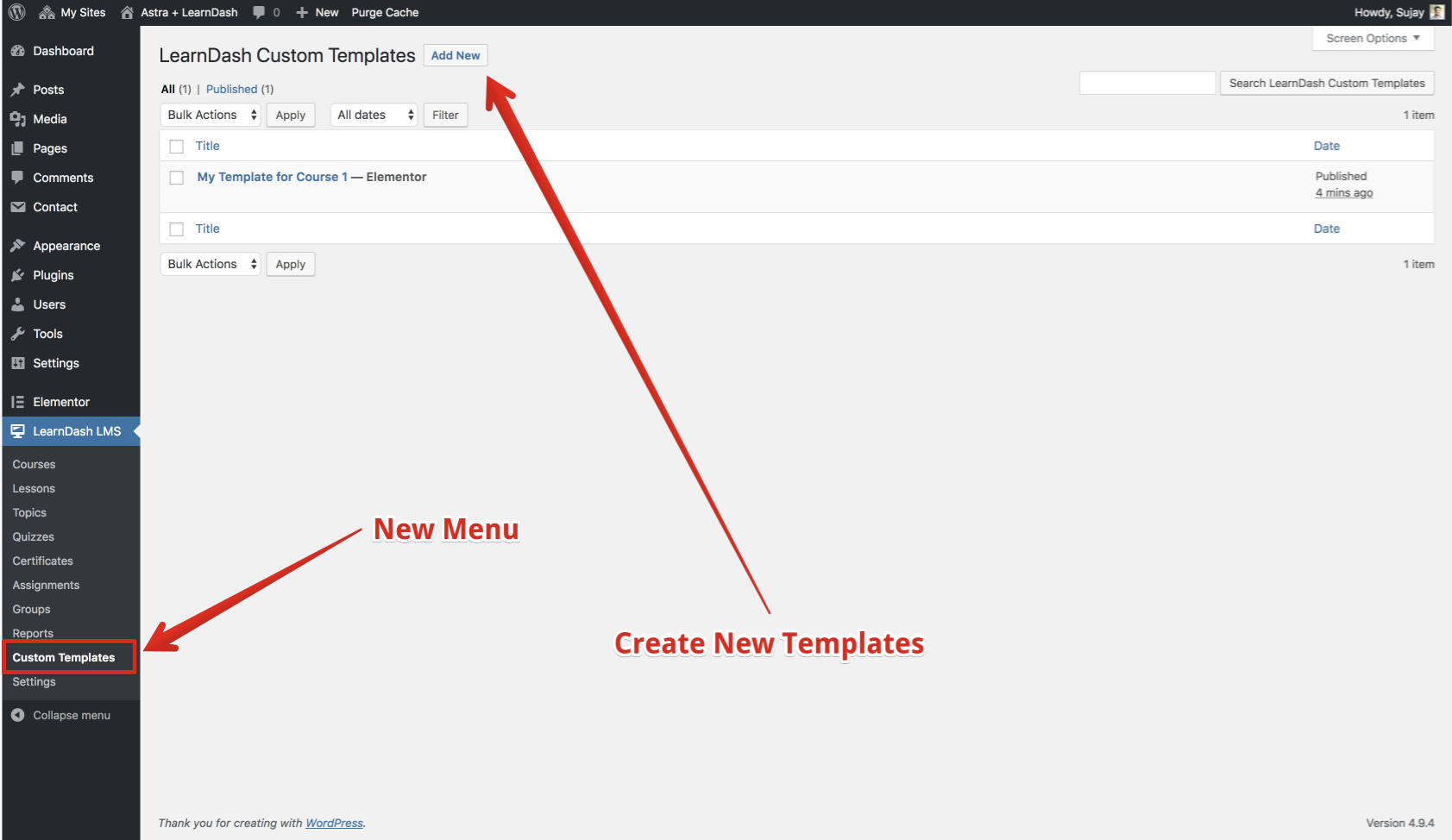
Task: Click the Purge Cache admin bar item
Action: tap(385, 12)
